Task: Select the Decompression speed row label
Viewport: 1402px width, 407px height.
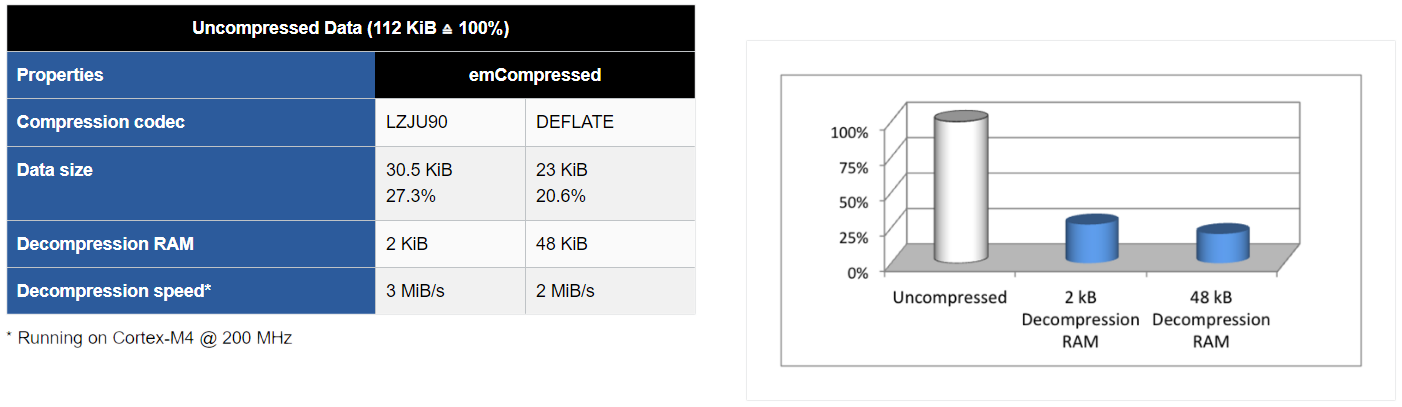Action: 191,291
